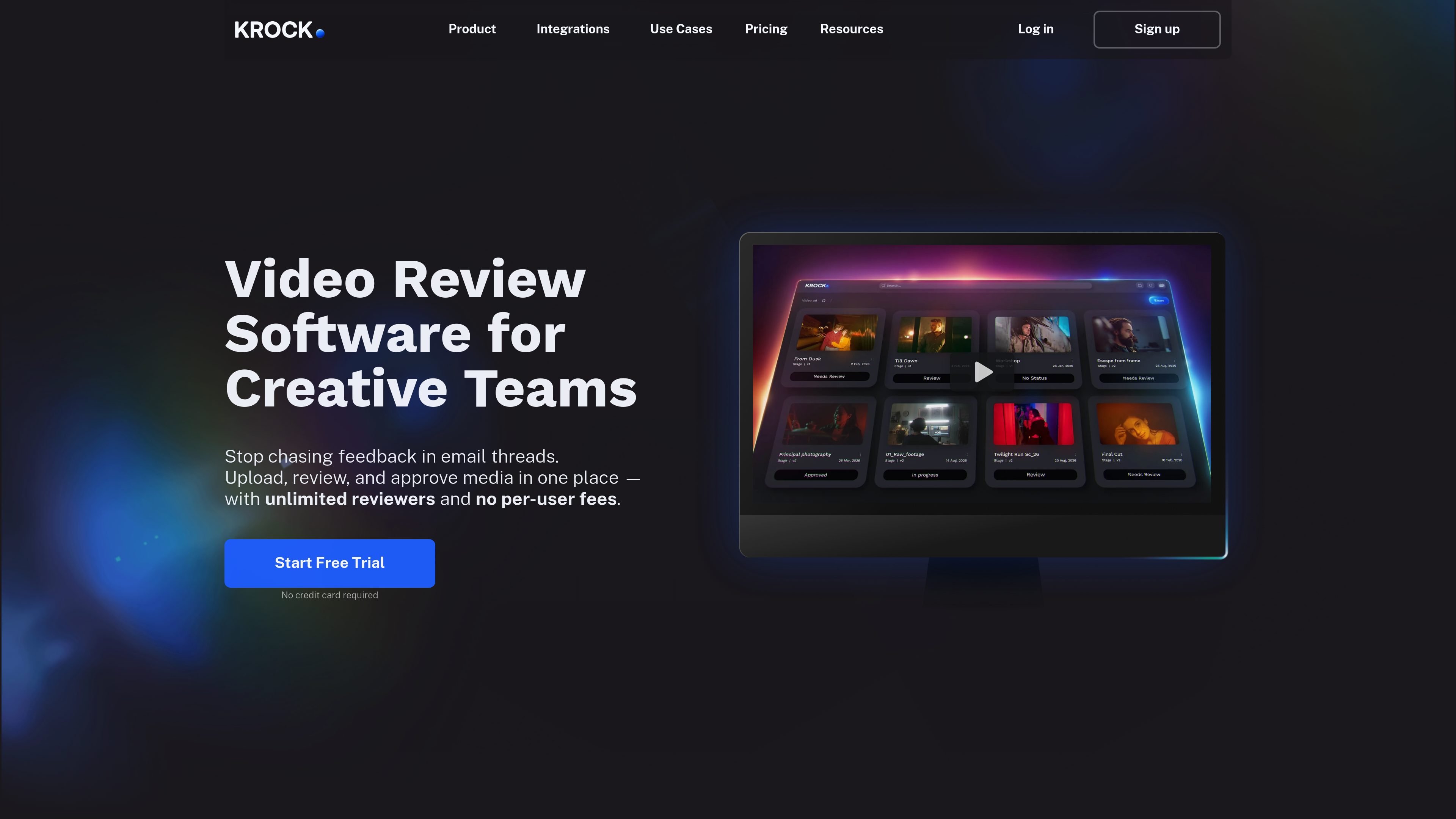
Task: Go to the Pricing page
Action: (x=766, y=29)
